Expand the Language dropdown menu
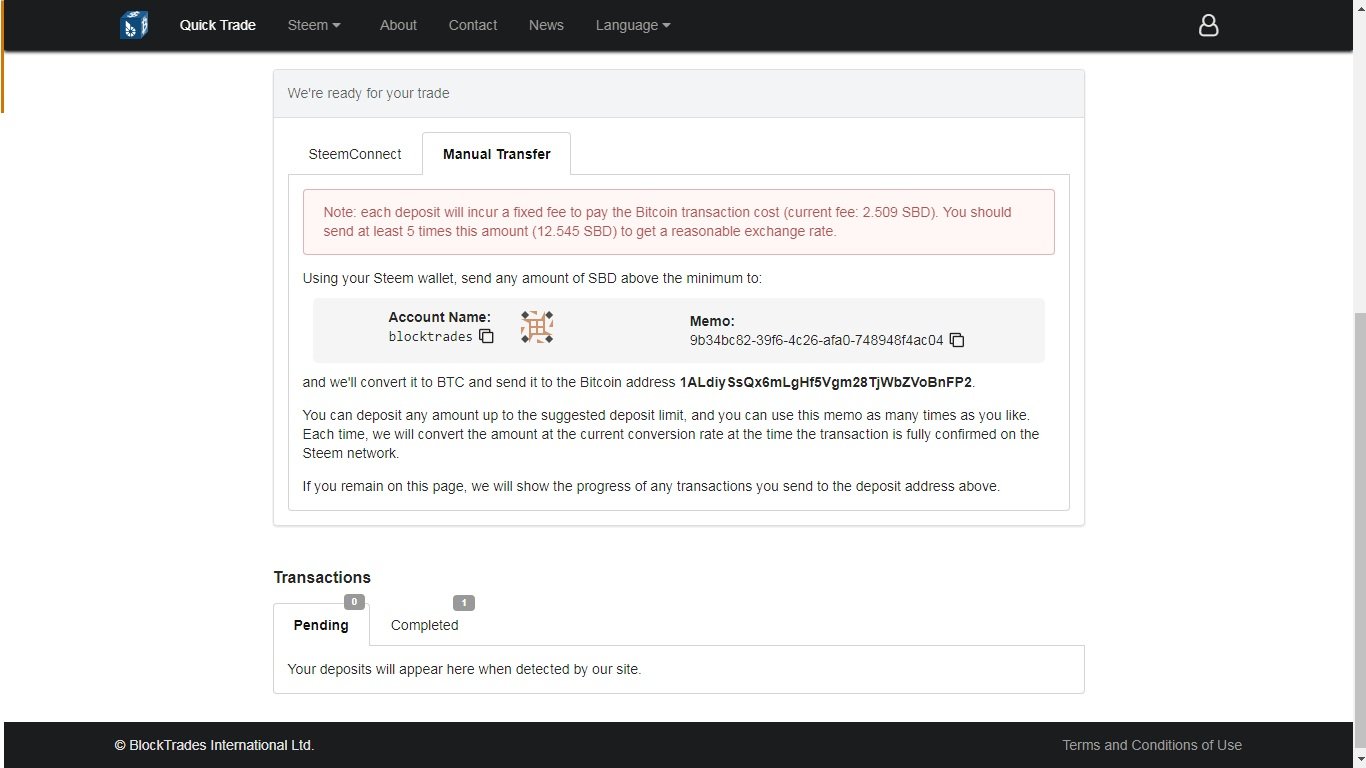Viewport: 1366px width, 768px height. click(633, 25)
